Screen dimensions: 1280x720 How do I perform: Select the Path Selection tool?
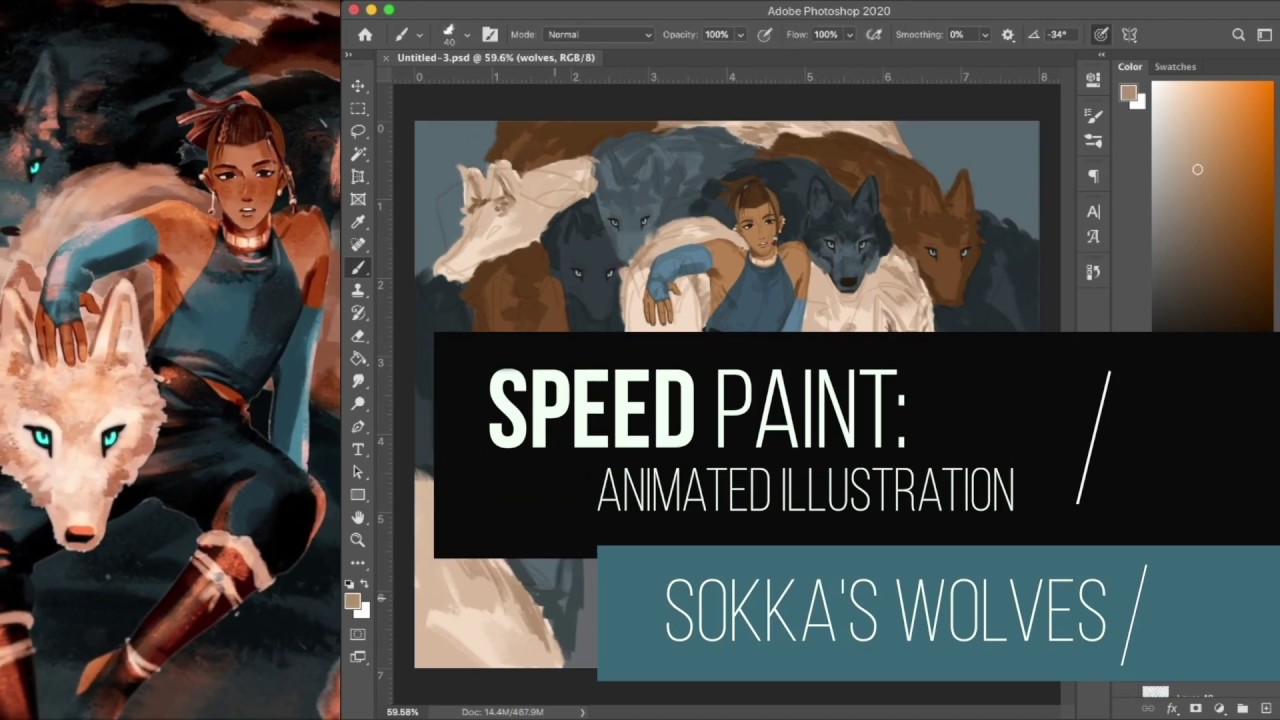click(358, 472)
